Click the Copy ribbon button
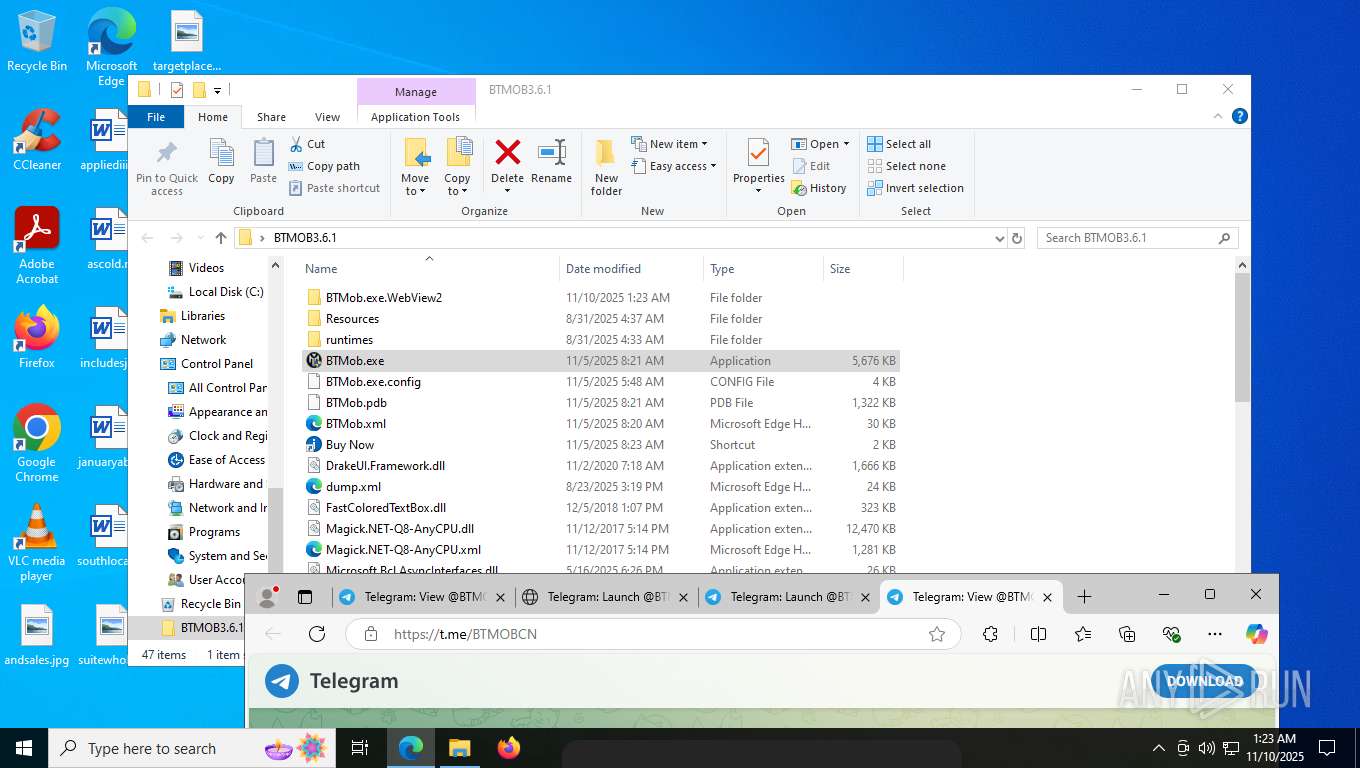Viewport: 1360px width, 768px height. pyautogui.click(x=221, y=161)
